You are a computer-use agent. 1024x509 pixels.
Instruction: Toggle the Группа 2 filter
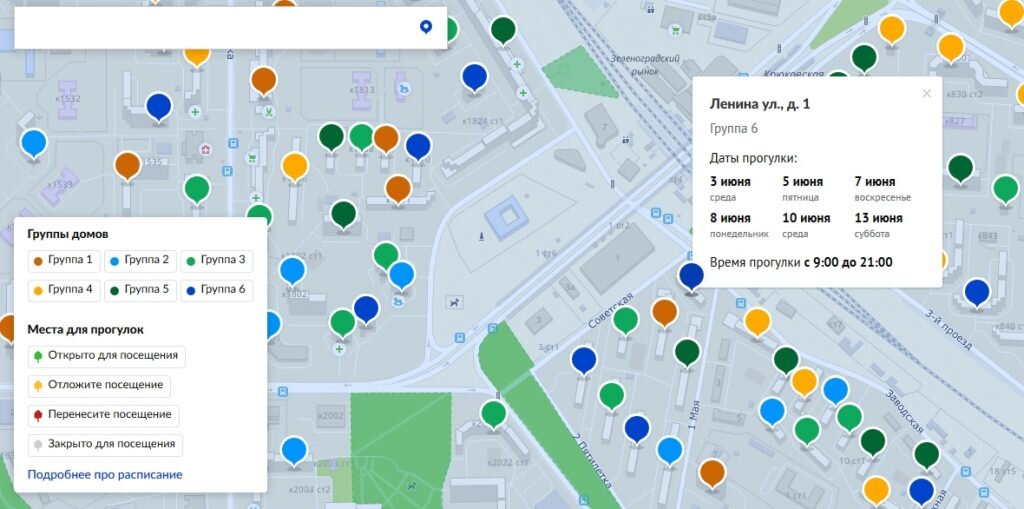(x=140, y=260)
